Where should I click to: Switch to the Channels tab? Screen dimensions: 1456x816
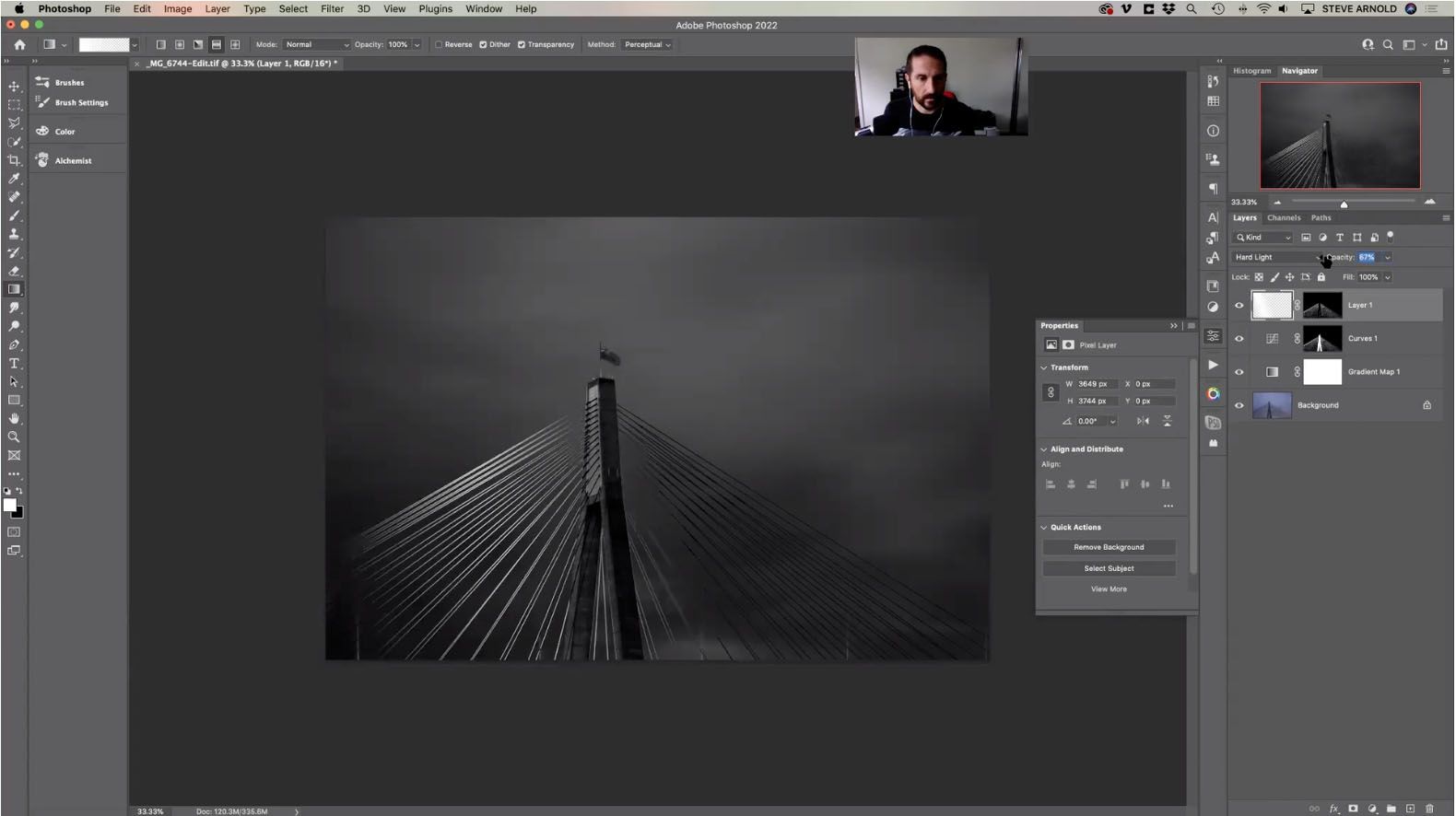pyautogui.click(x=1283, y=218)
